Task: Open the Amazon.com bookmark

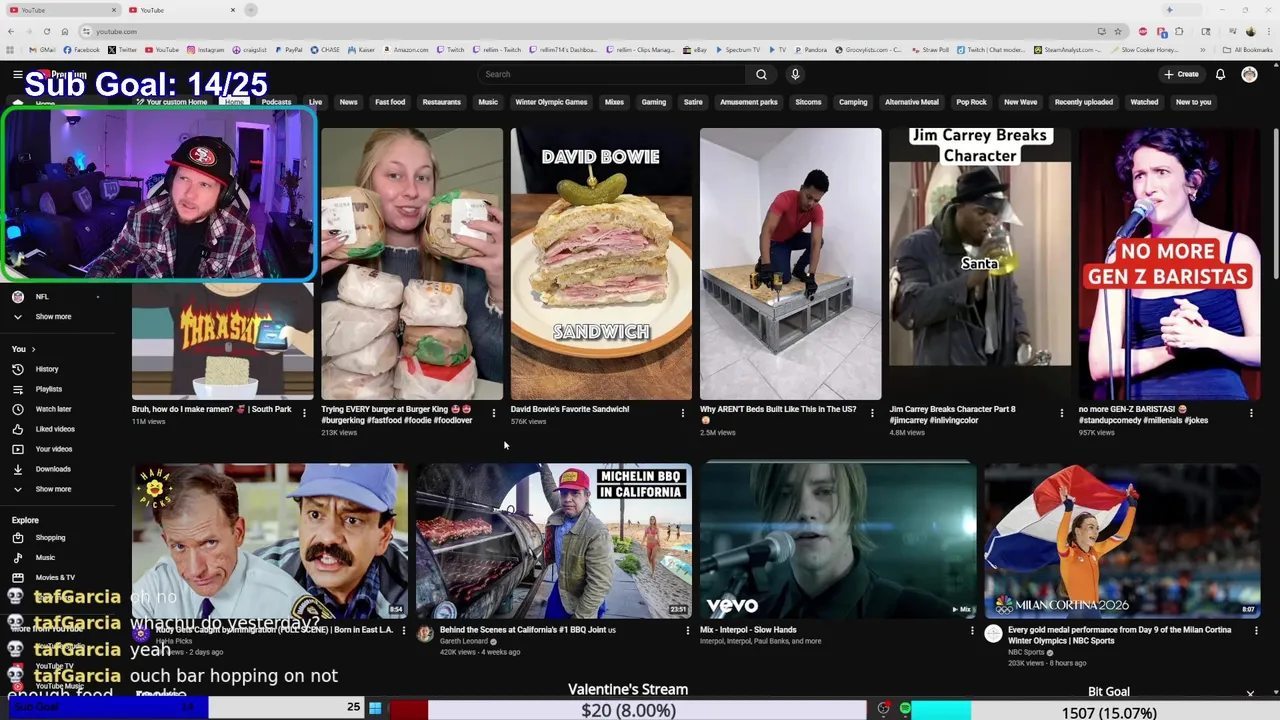Action: [x=405, y=49]
